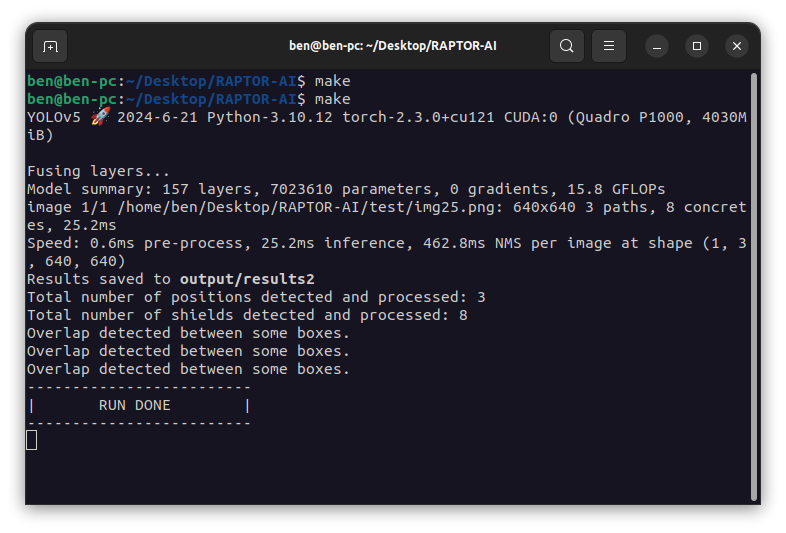786x533 pixels.
Task: Maximize the terminal window
Action: [697, 46]
